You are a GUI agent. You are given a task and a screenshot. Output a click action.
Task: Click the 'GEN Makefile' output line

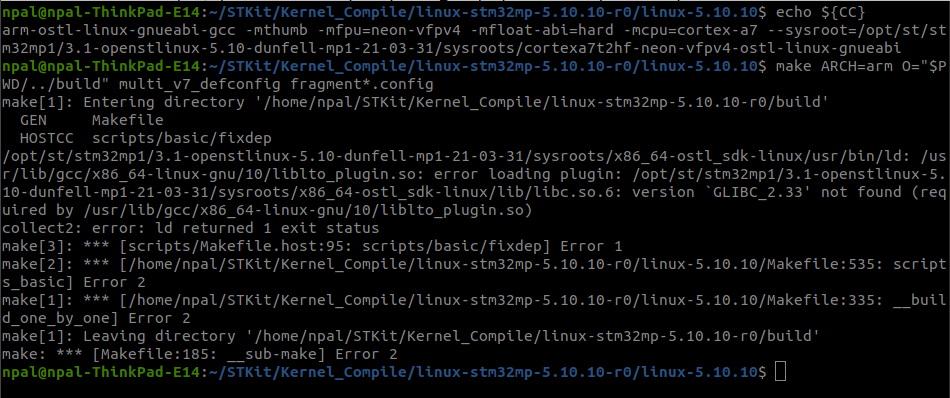[x=92, y=121]
